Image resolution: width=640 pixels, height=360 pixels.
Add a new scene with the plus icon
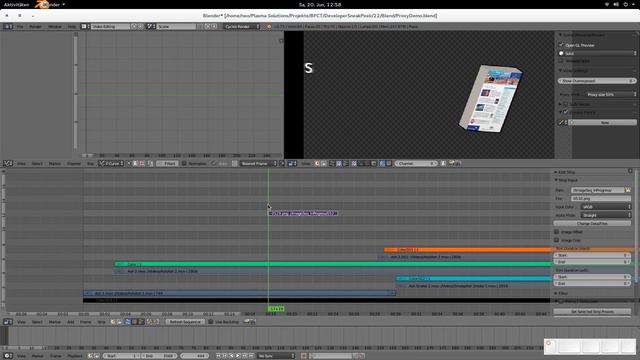click(x=207, y=27)
